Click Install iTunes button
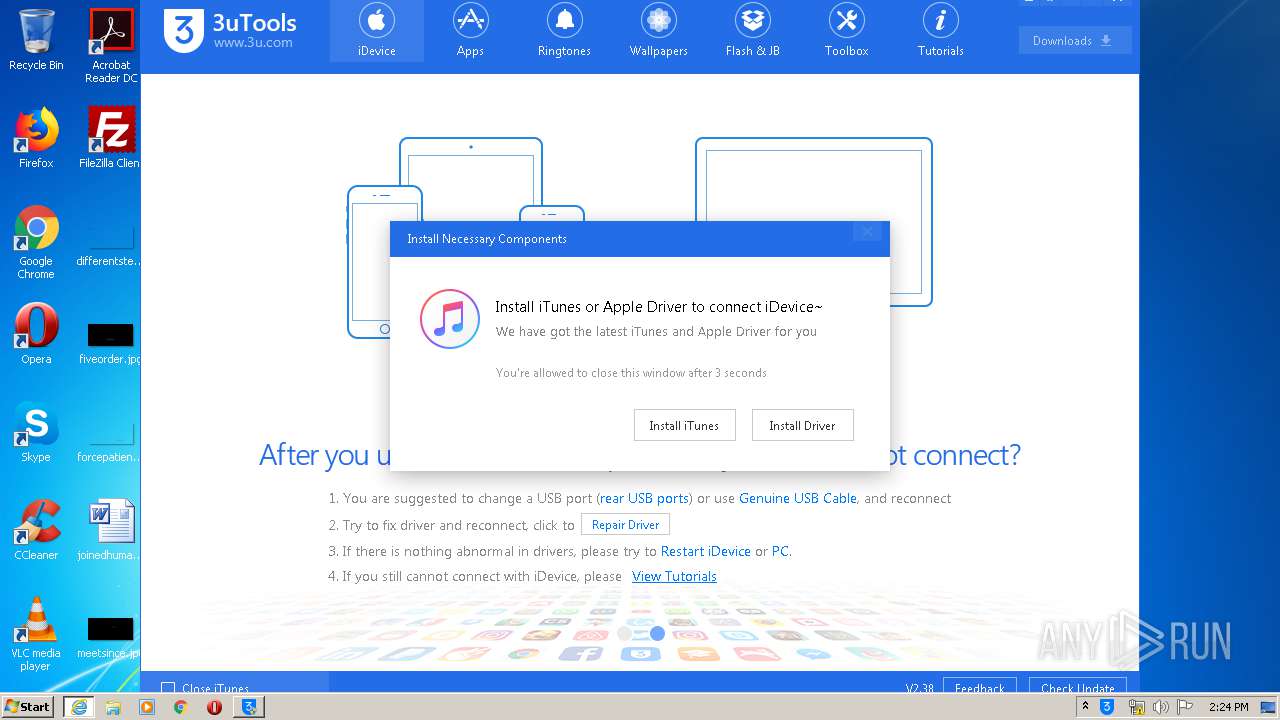This screenshot has height=720, width=1280. pyautogui.click(x=684, y=425)
